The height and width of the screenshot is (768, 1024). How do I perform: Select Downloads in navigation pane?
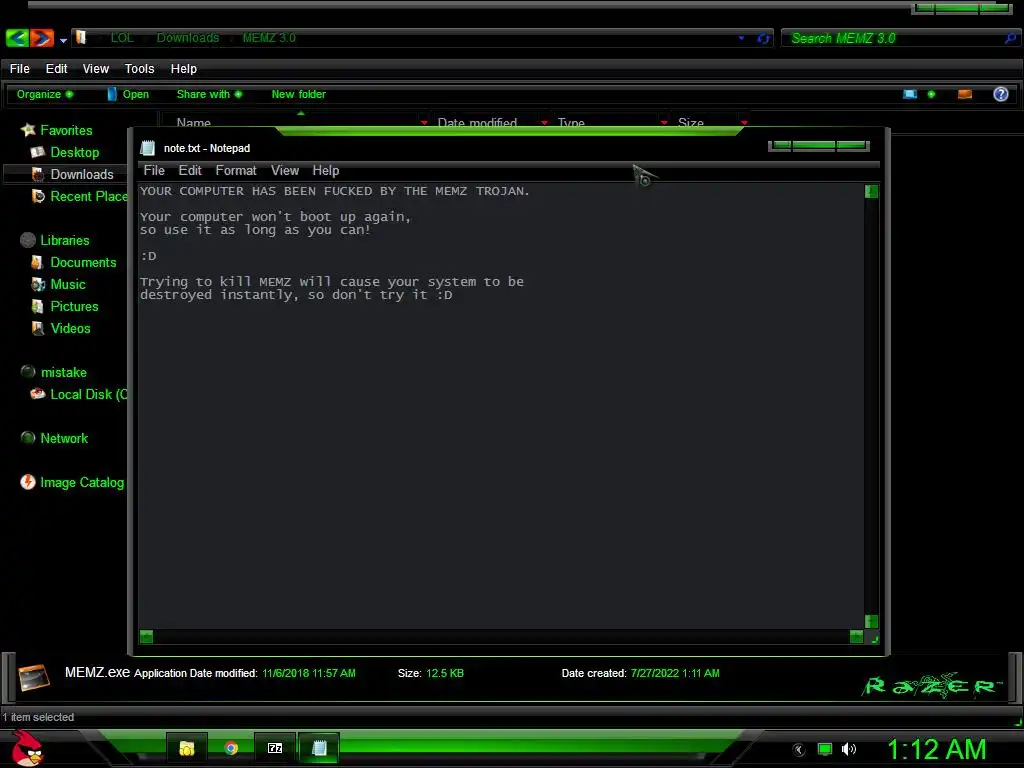[x=72, y=174]
